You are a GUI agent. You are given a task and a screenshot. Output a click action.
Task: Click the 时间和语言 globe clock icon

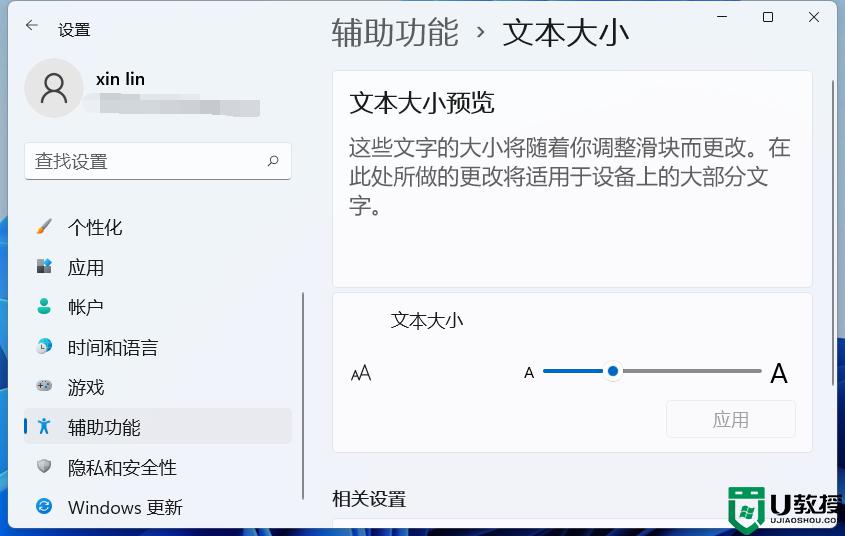pos(44,347)
